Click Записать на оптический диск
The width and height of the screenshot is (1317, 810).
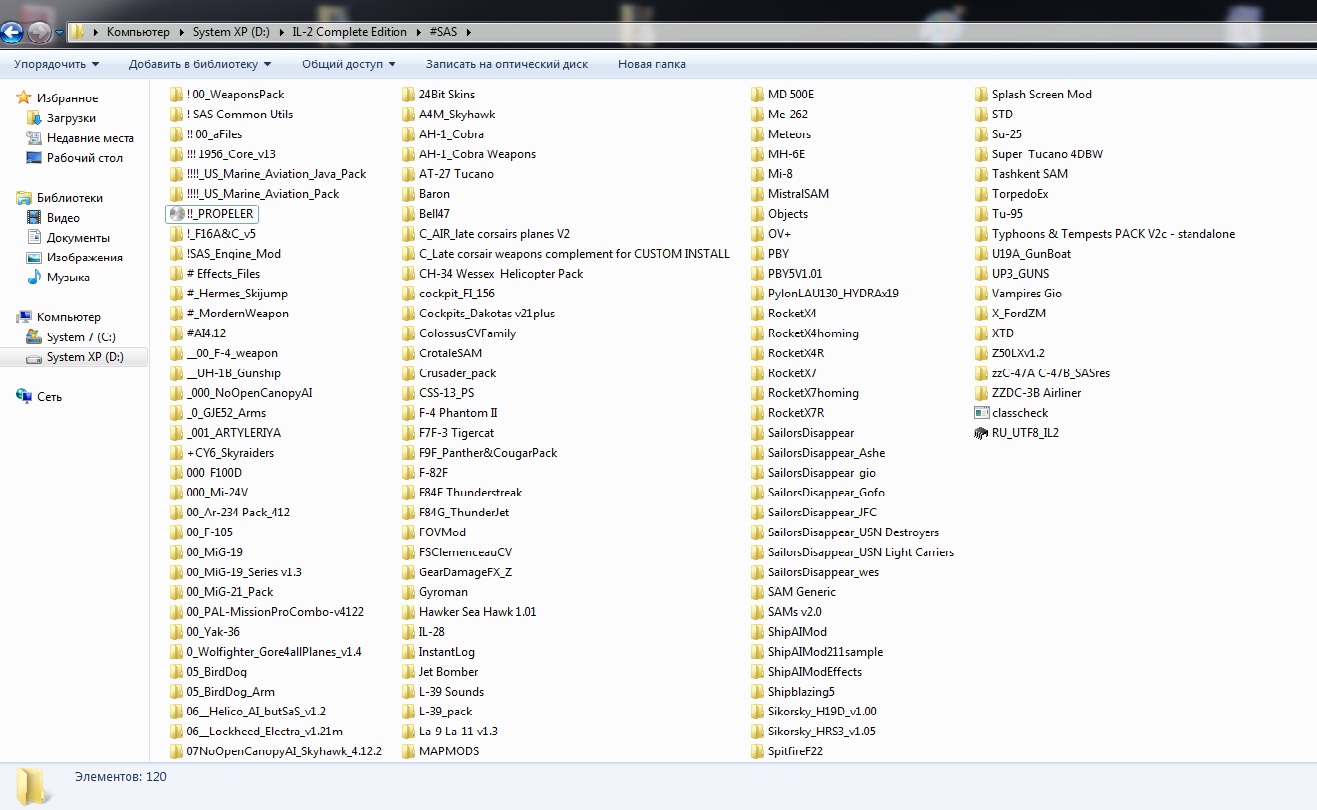pos(507,64)
